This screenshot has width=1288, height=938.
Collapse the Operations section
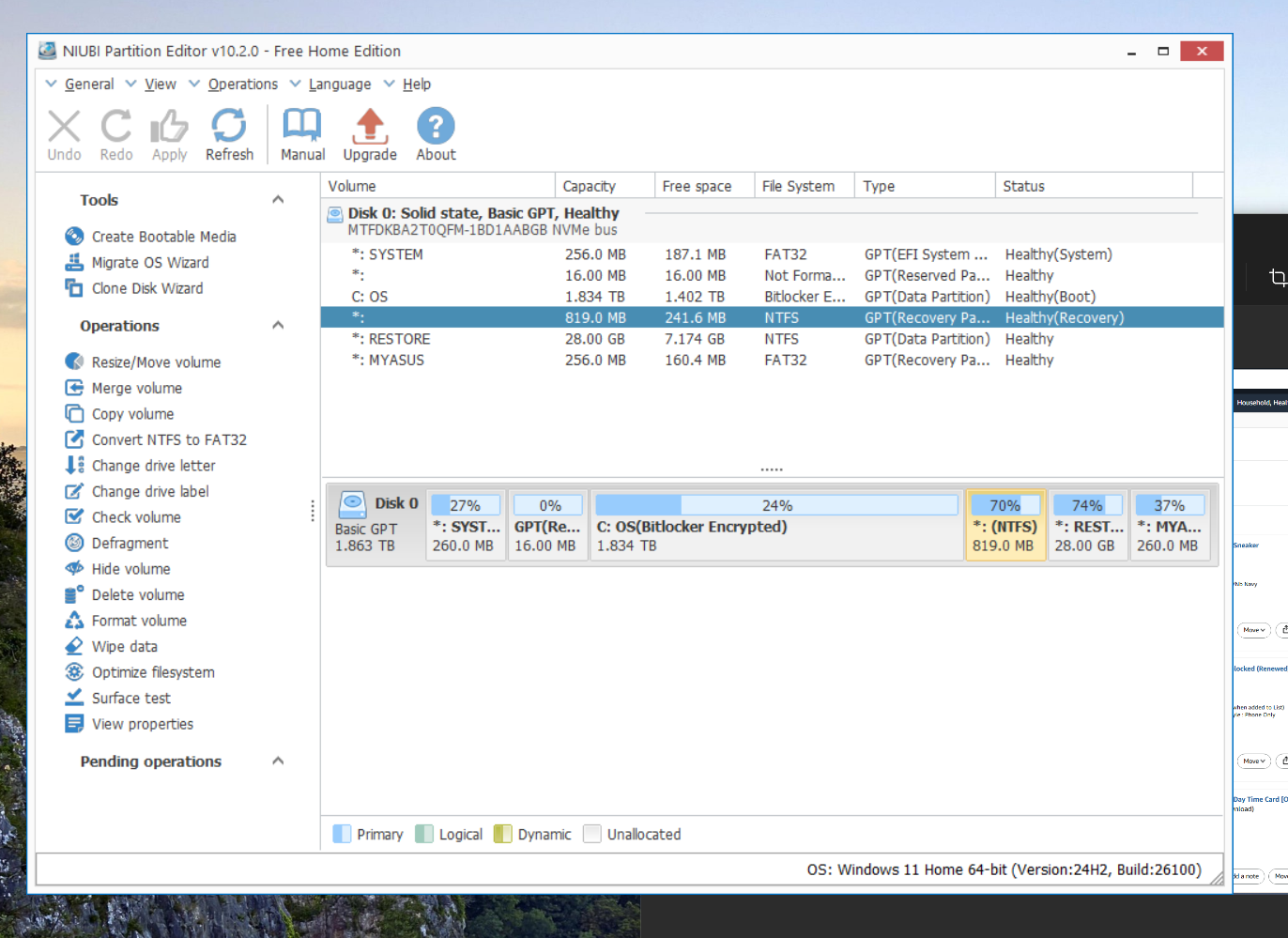point(278,326)
